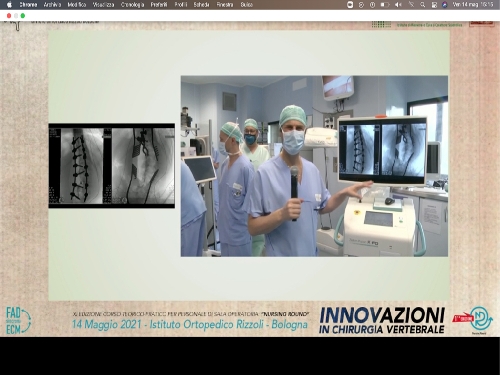500x375 pixels.
Task: Click the volume speaker icon
Action: tap(398, 5)
